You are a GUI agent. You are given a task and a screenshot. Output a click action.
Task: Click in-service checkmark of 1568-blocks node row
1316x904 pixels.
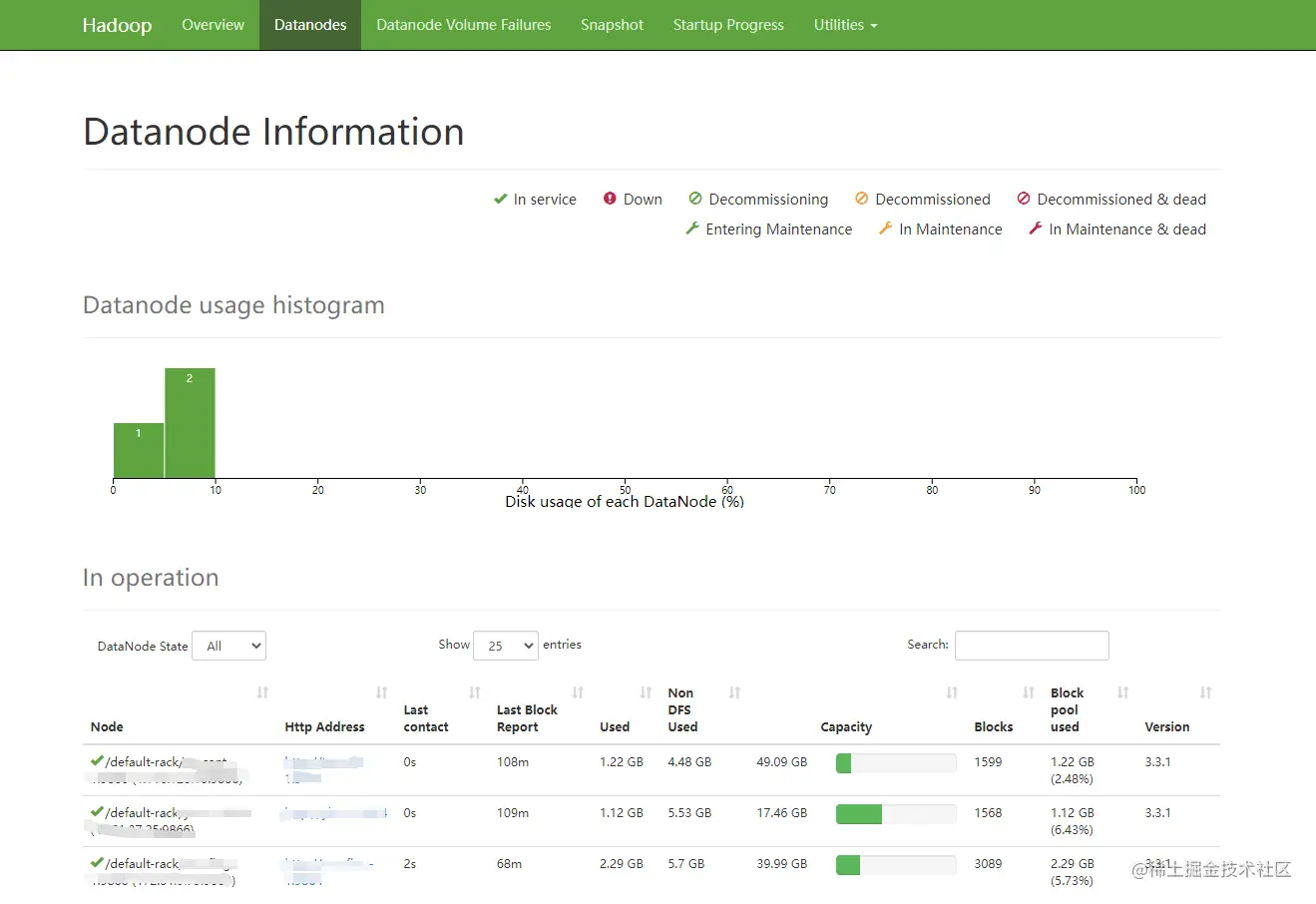pos(97,812)
